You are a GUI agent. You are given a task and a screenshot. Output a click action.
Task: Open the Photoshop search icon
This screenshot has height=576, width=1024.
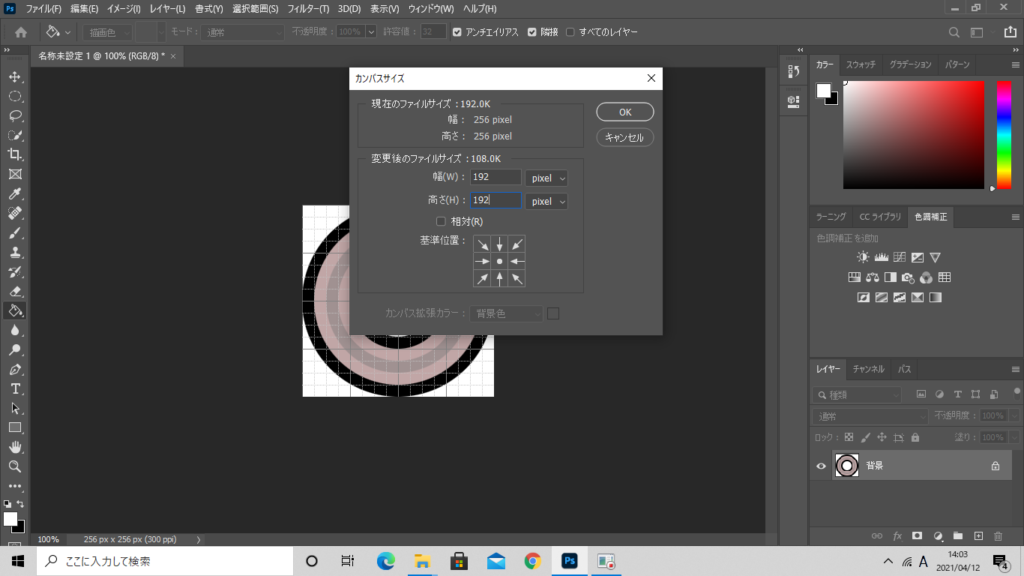[x=954, y=32]
